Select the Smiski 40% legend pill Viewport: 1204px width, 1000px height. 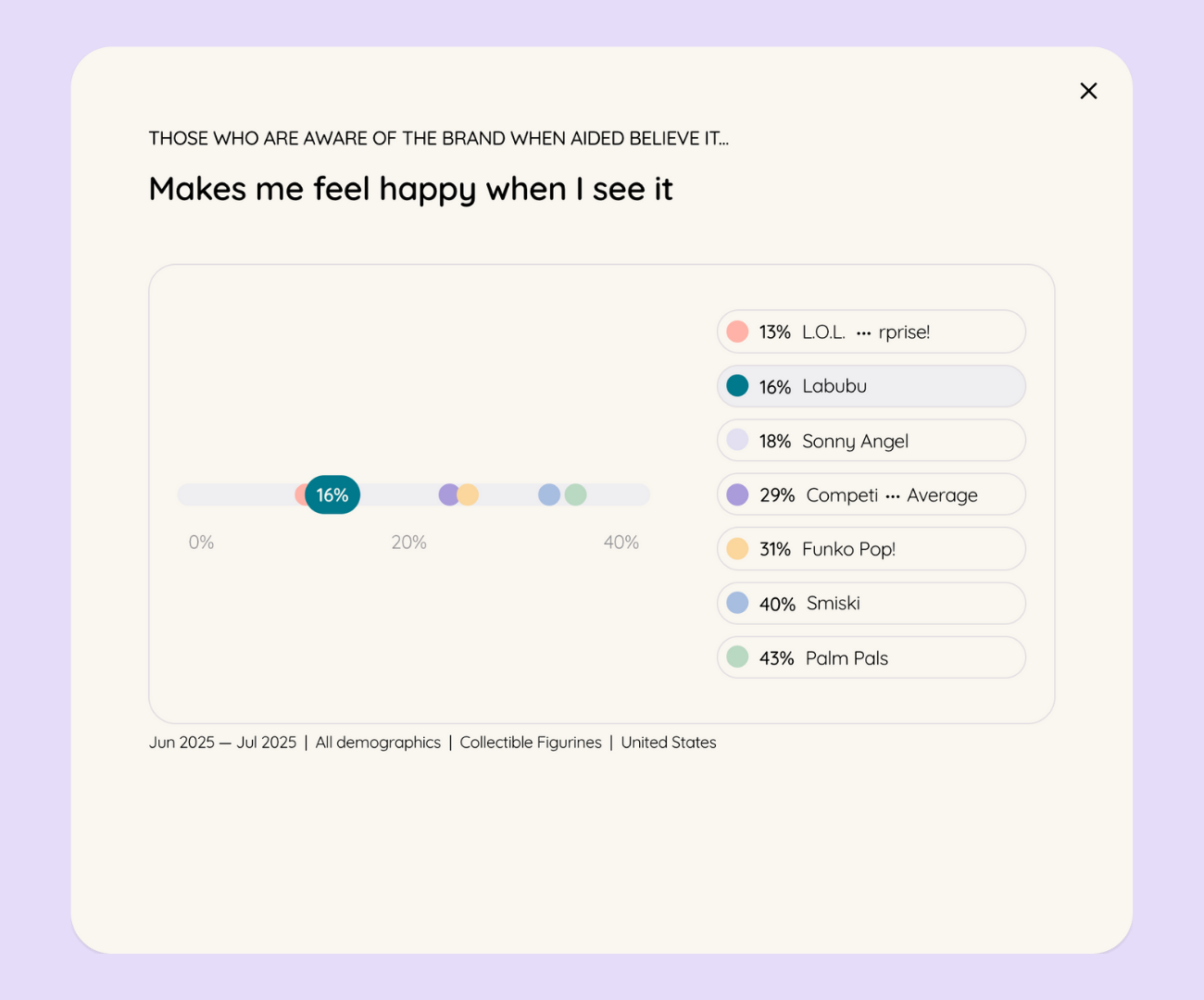[872, 604]
